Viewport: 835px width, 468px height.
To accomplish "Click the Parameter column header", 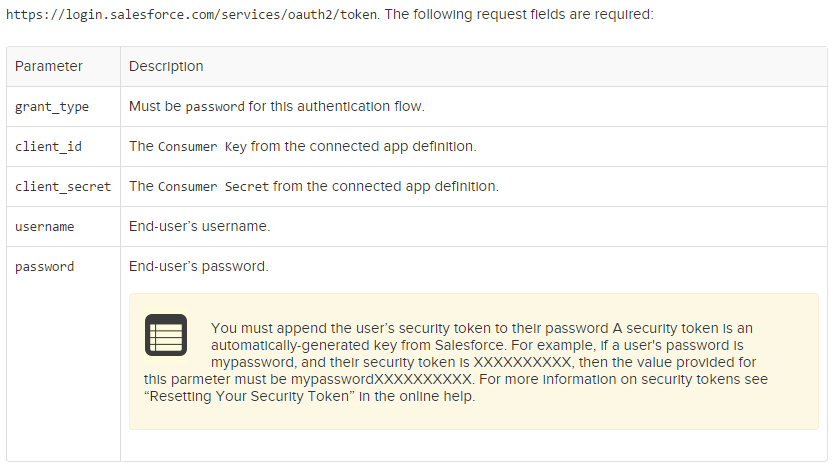I will click(49, 66).
